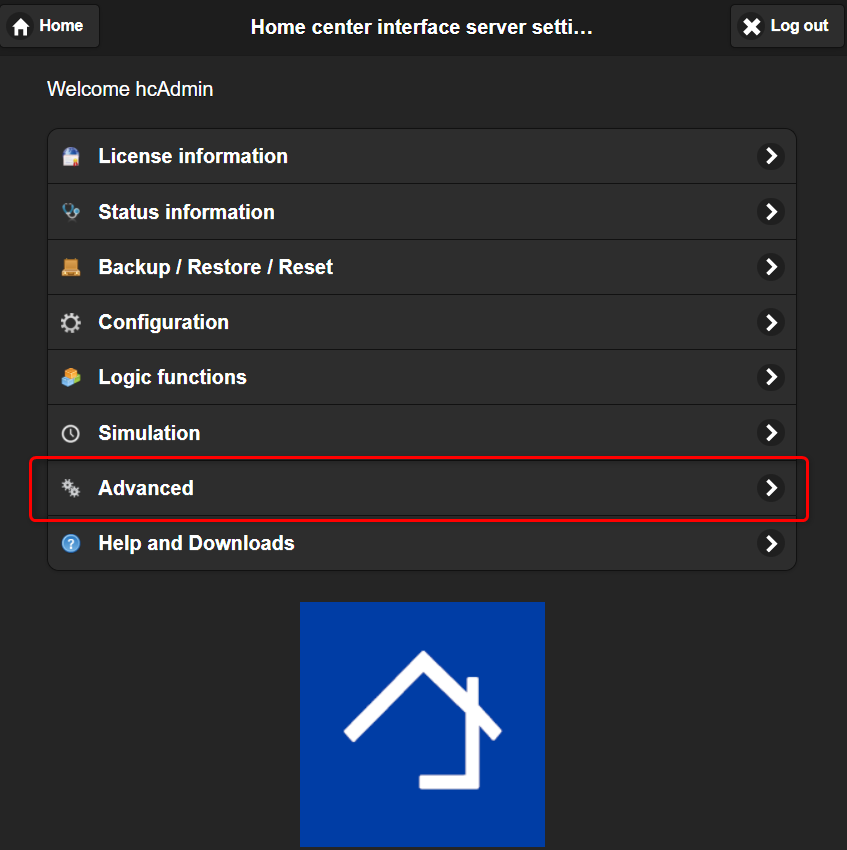Open the Configuration menu entry

[422, 323]
